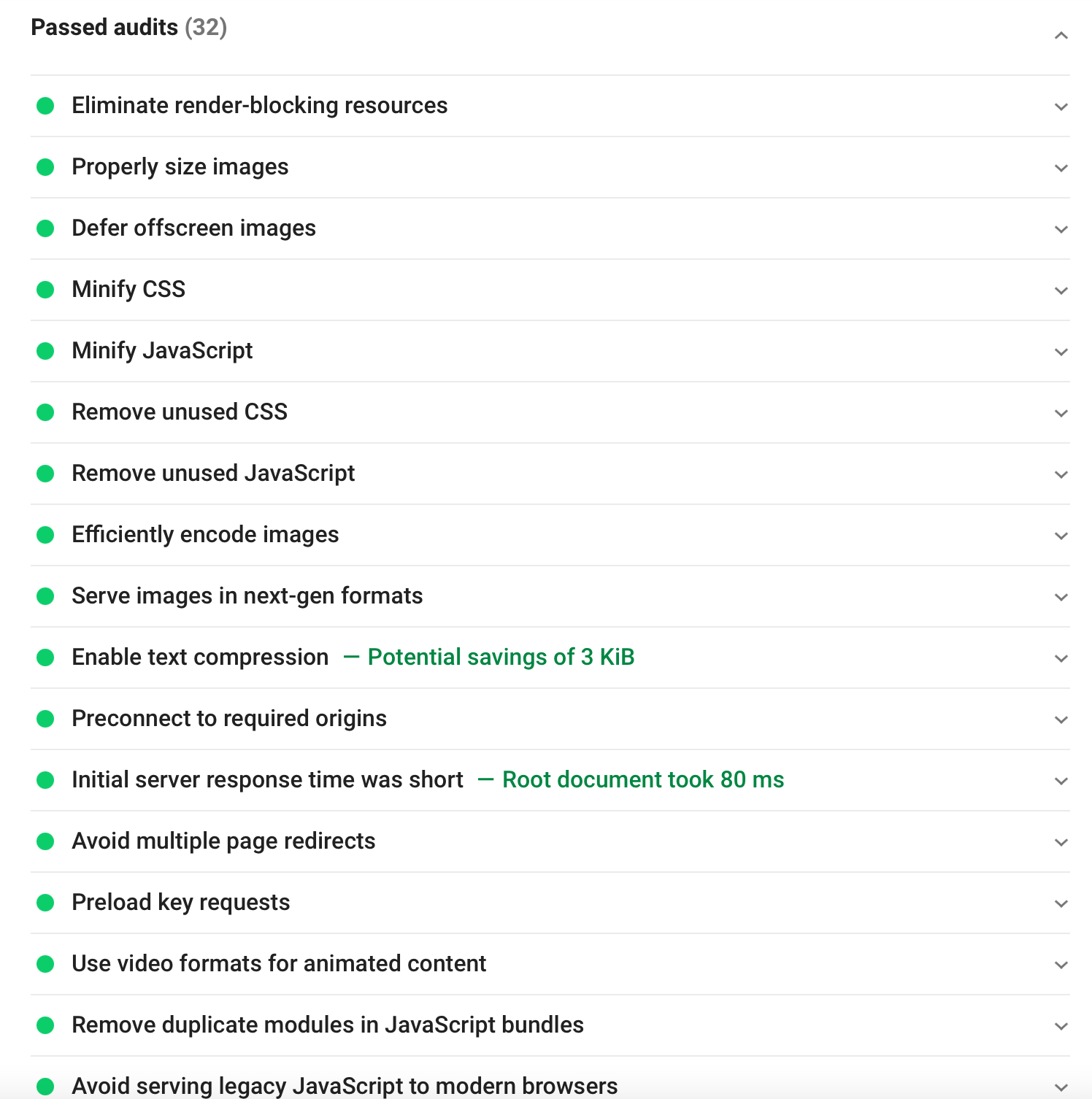This screenshot has width=1092, height=1099.
Task: Open Serve images in next-gen formats audit
Action: (x=247, y=596)
